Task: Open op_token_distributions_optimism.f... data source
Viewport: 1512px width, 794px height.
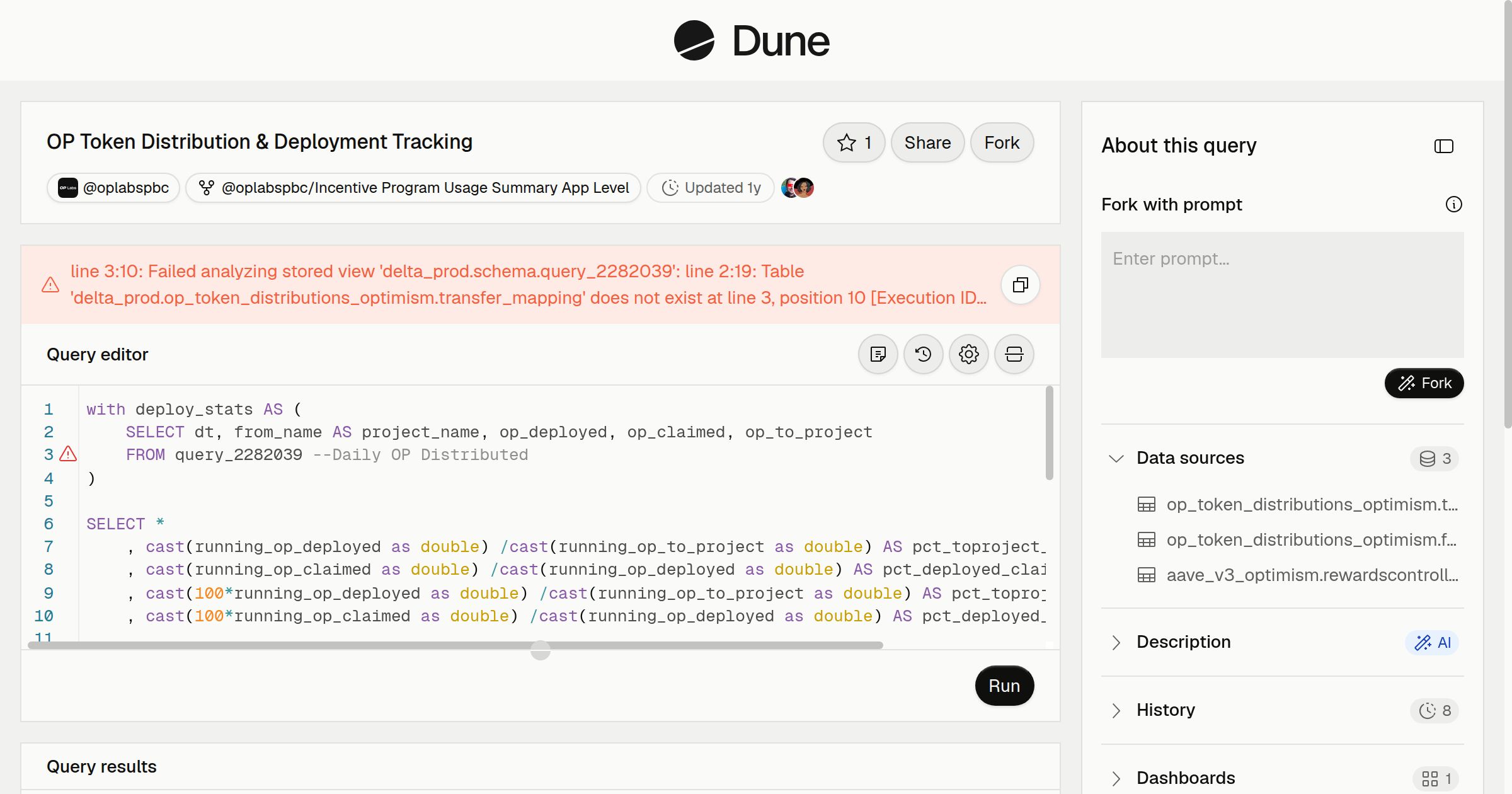Action: pos(1298,539)
